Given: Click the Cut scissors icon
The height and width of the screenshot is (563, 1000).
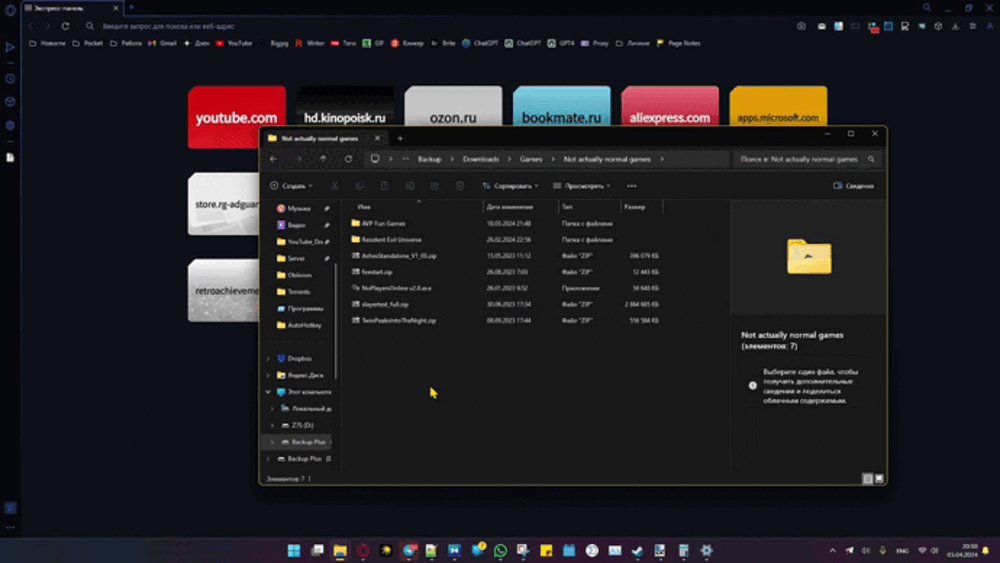Looking at the screenshot, I should (x=334, y=186).
